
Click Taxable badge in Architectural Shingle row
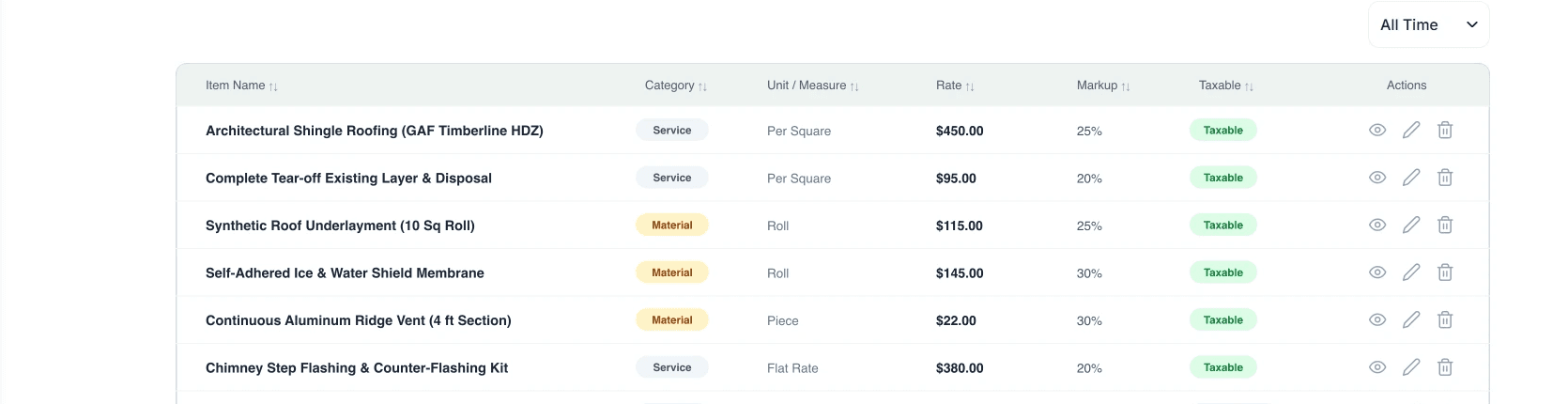pos(1223,131)
